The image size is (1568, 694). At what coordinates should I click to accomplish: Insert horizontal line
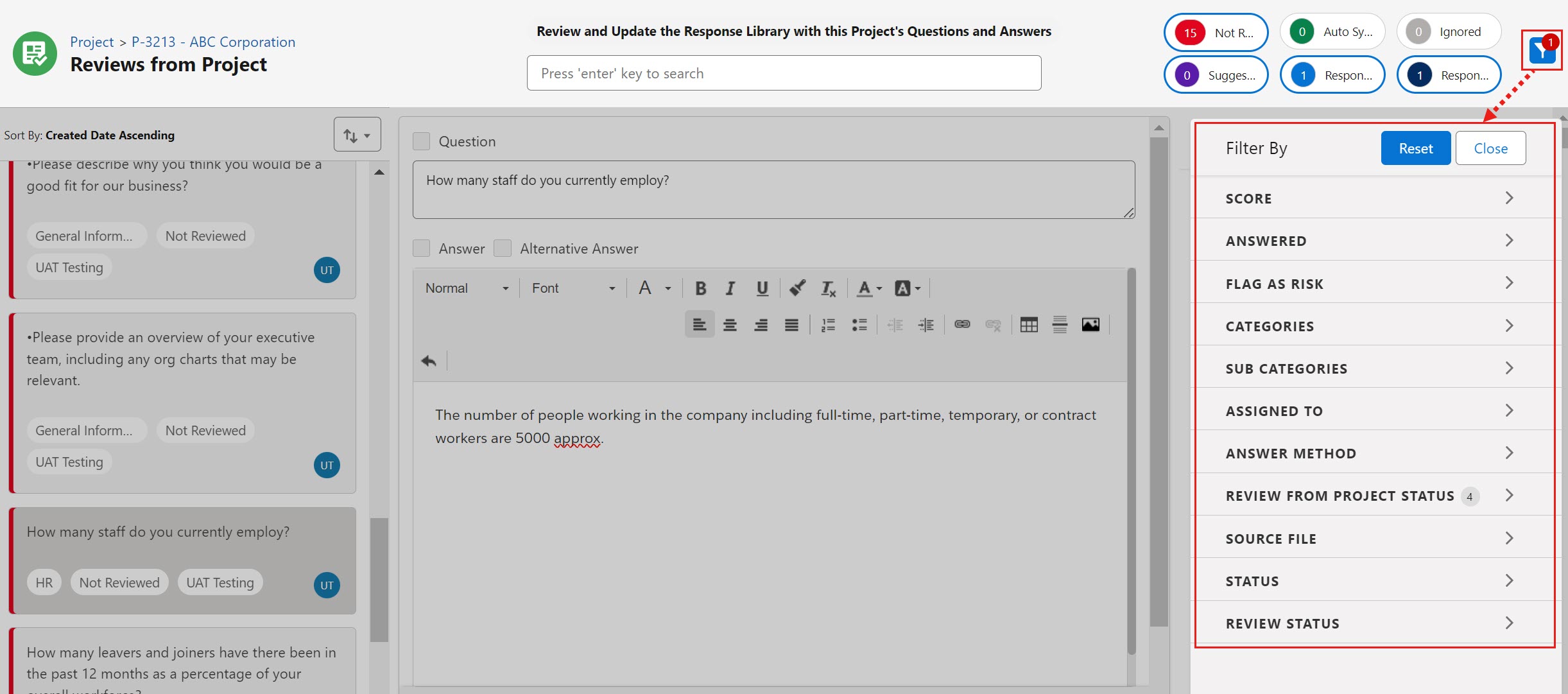(x=1060, y=325)
